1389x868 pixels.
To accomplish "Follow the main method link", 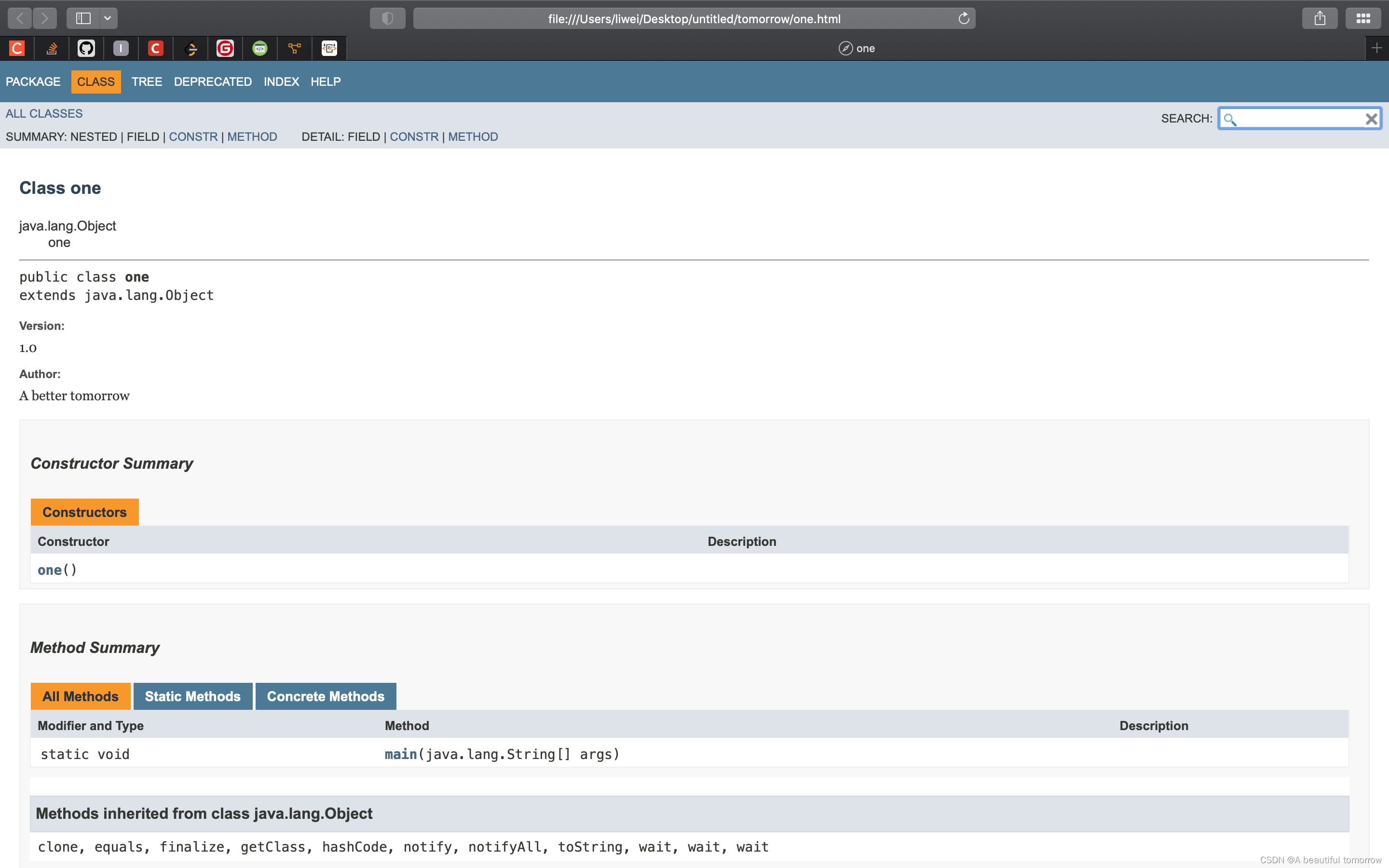I will pos(400,754).
